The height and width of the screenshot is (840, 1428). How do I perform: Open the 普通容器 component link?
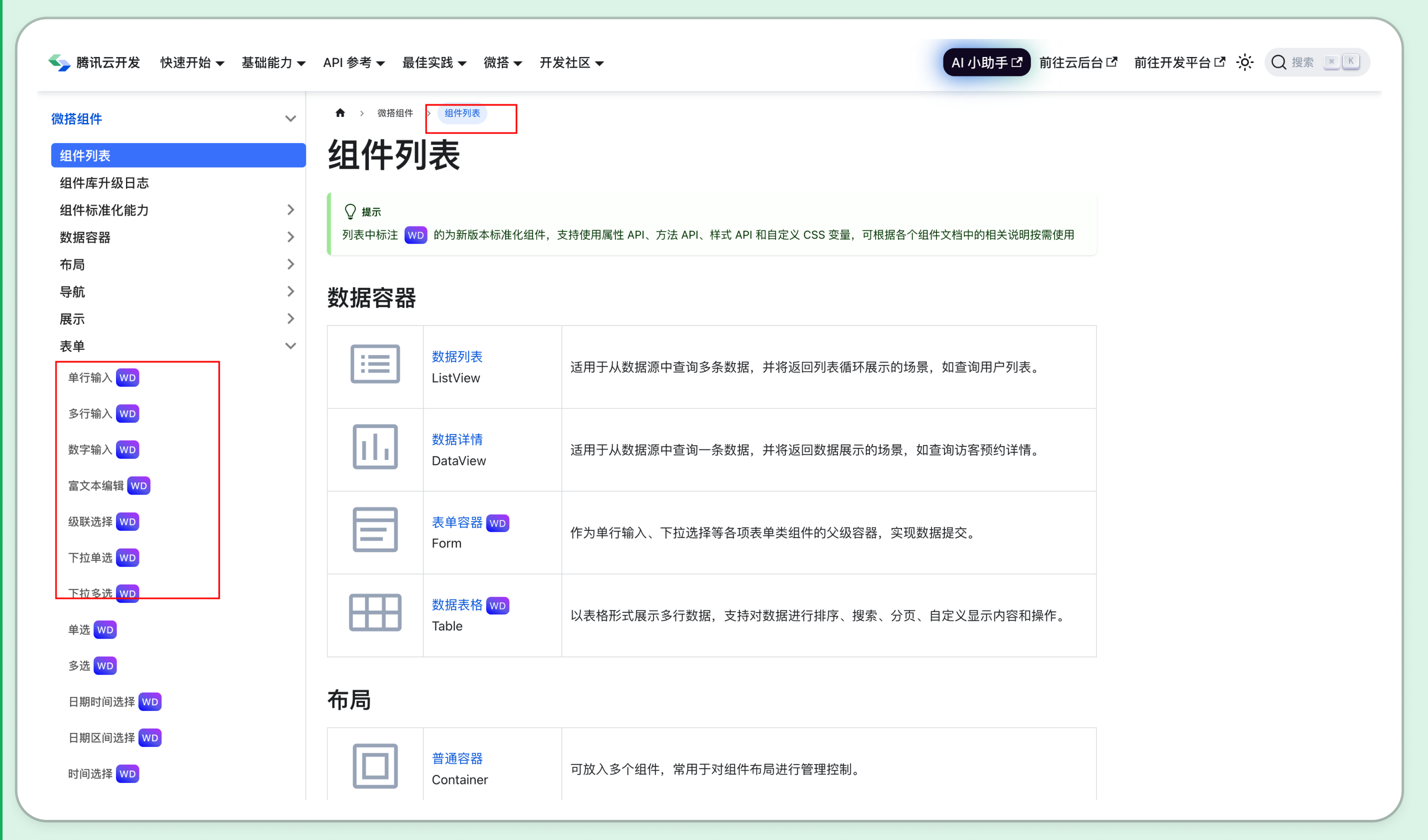(x=456, y=758)
